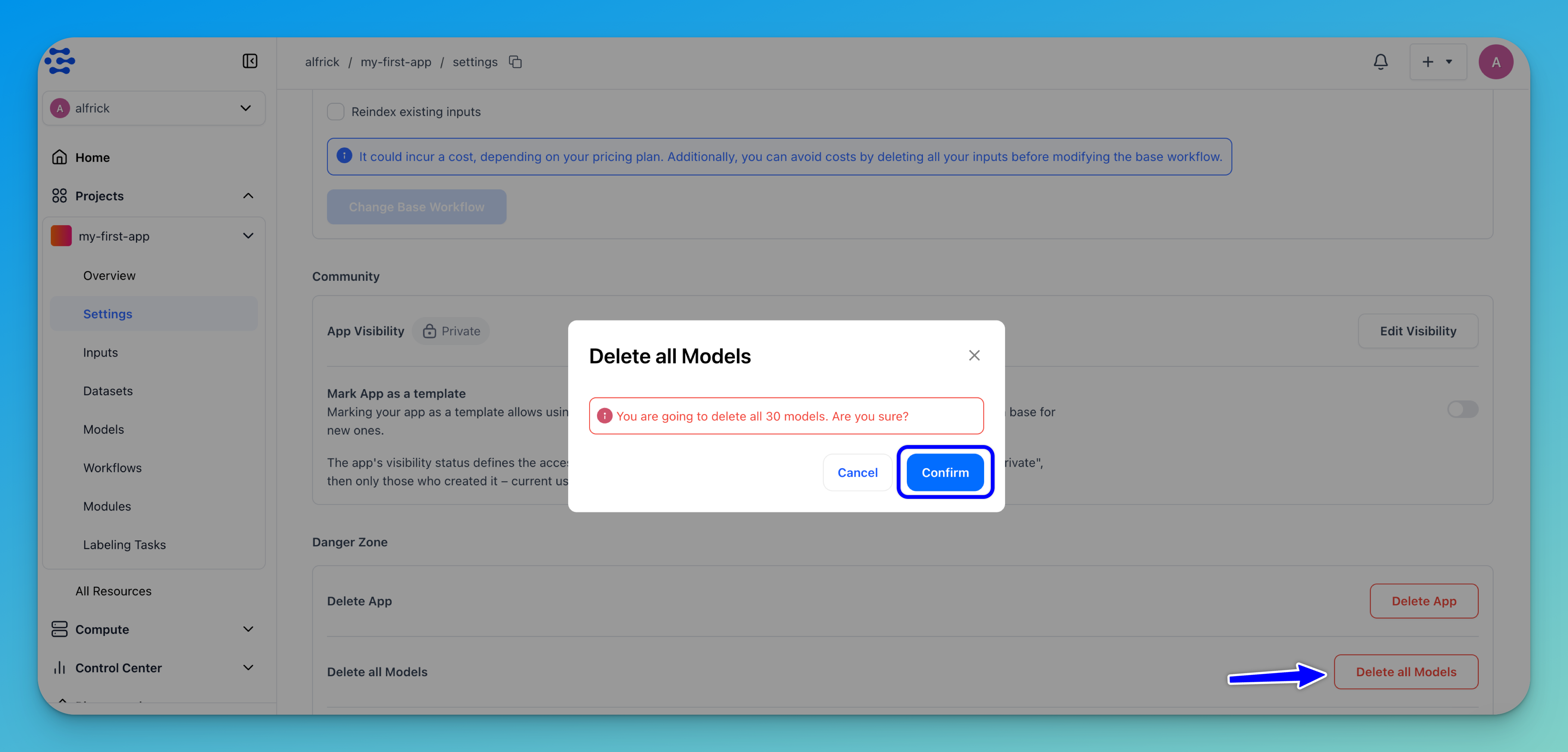
Task: Expand the Control Center section
Action: (x=248, y=668)
